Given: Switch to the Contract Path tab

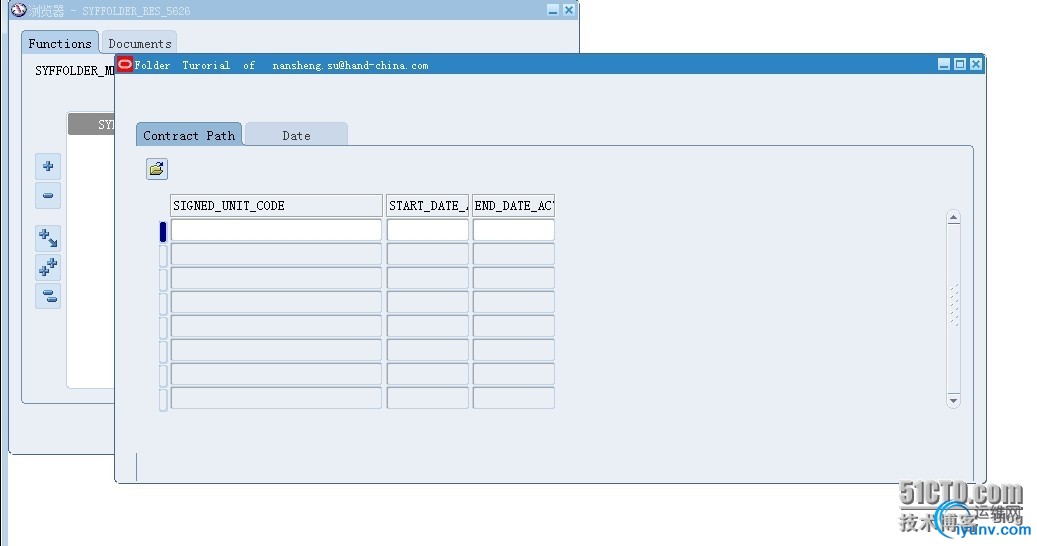Looking at the screenshot, I should pyautogui.click(x=189, y=135).
